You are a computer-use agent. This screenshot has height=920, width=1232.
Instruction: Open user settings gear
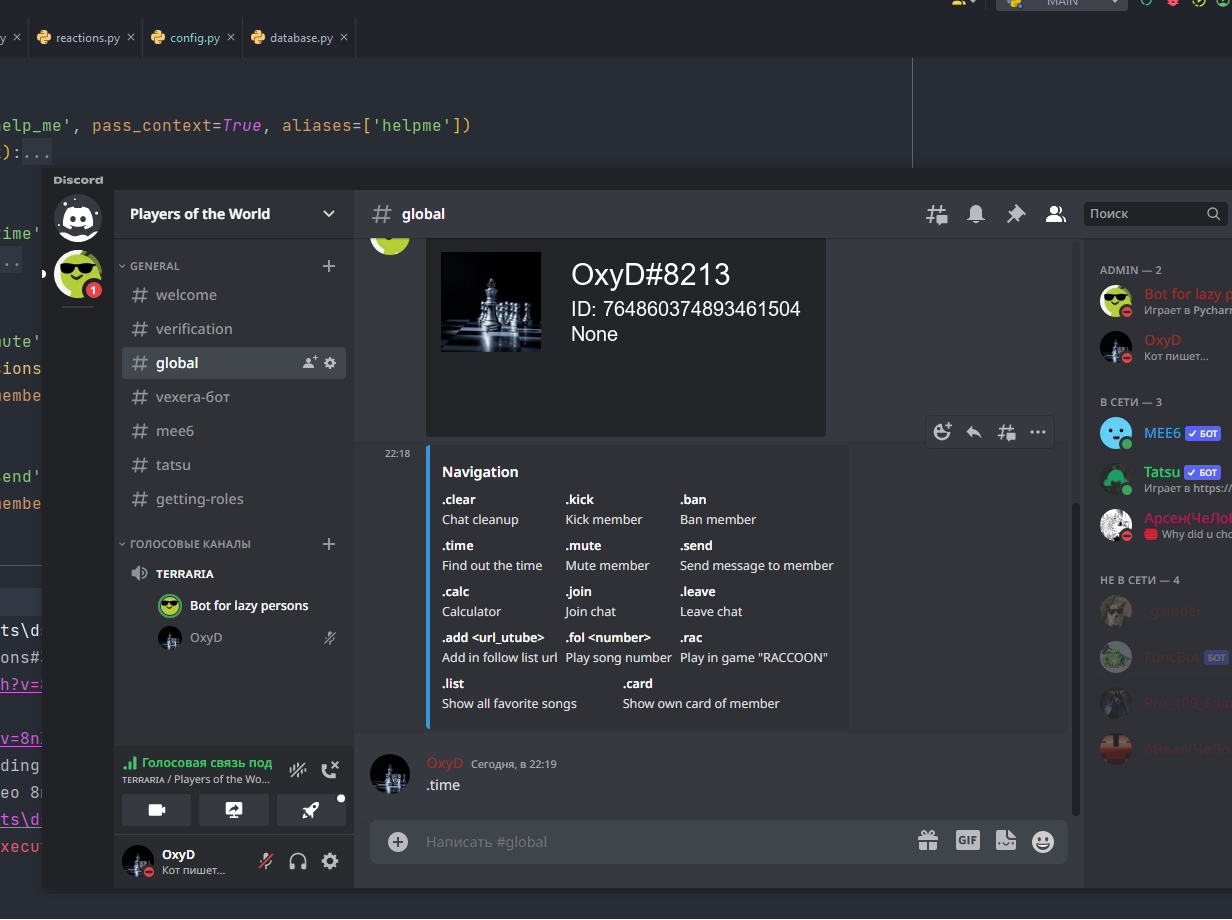pyautogui.click(x=330, y=861)
